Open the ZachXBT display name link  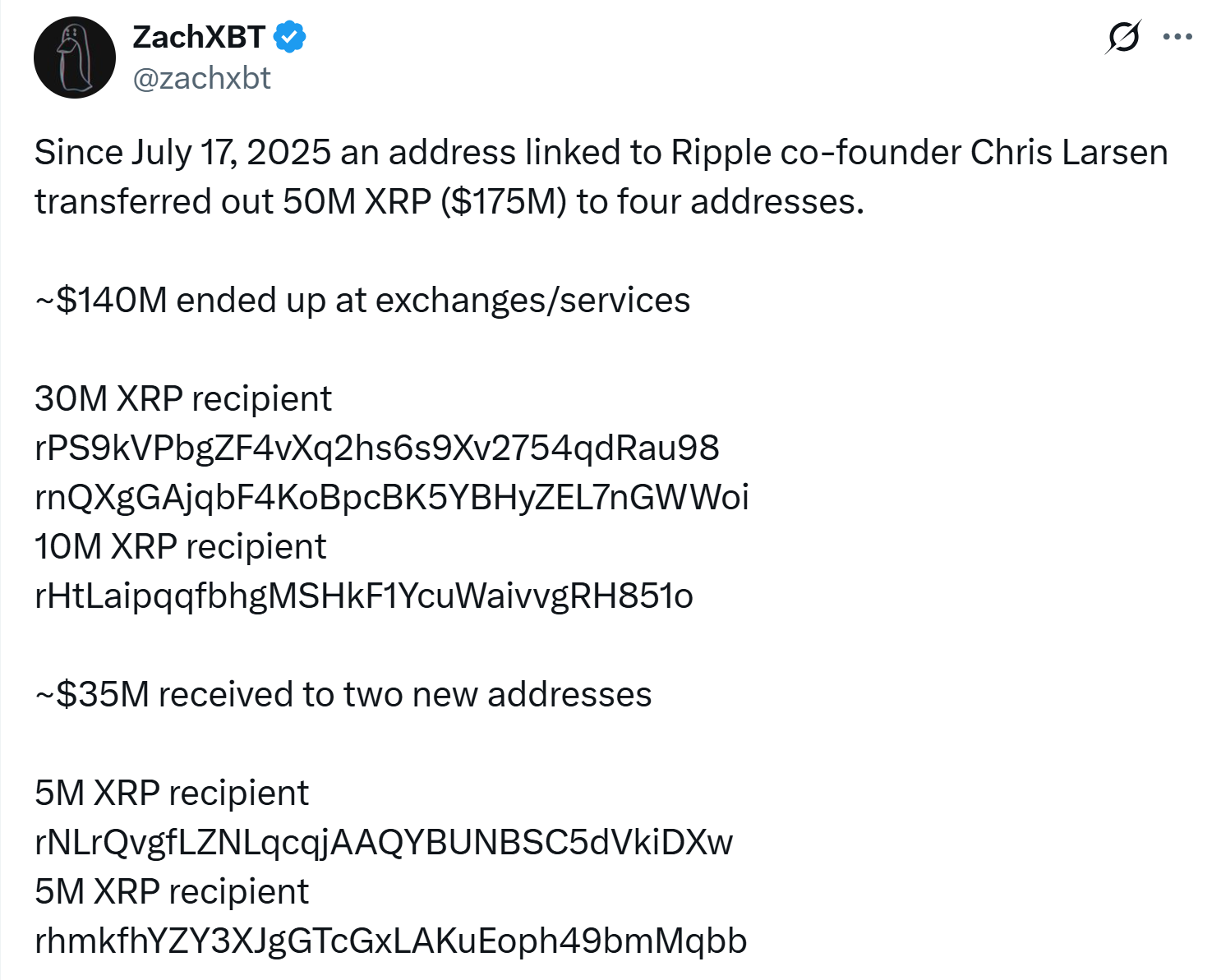coord(199,37)
